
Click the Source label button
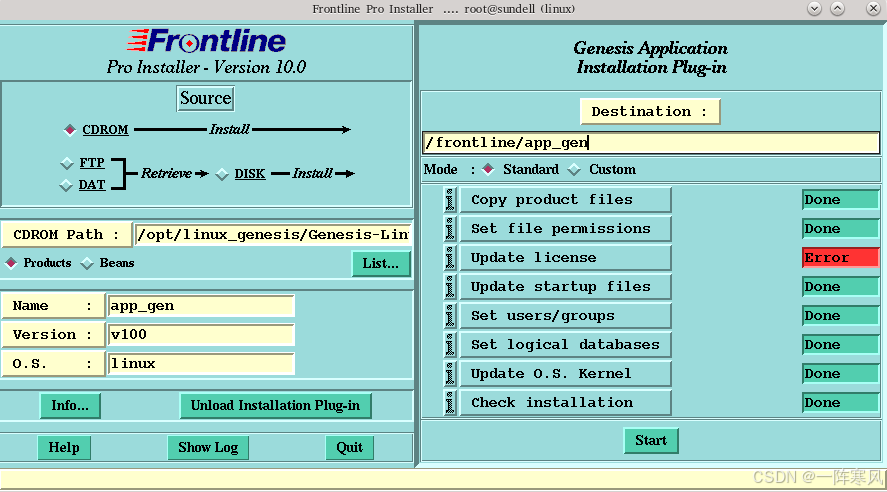pyautogui.click(x=205, y=98)
